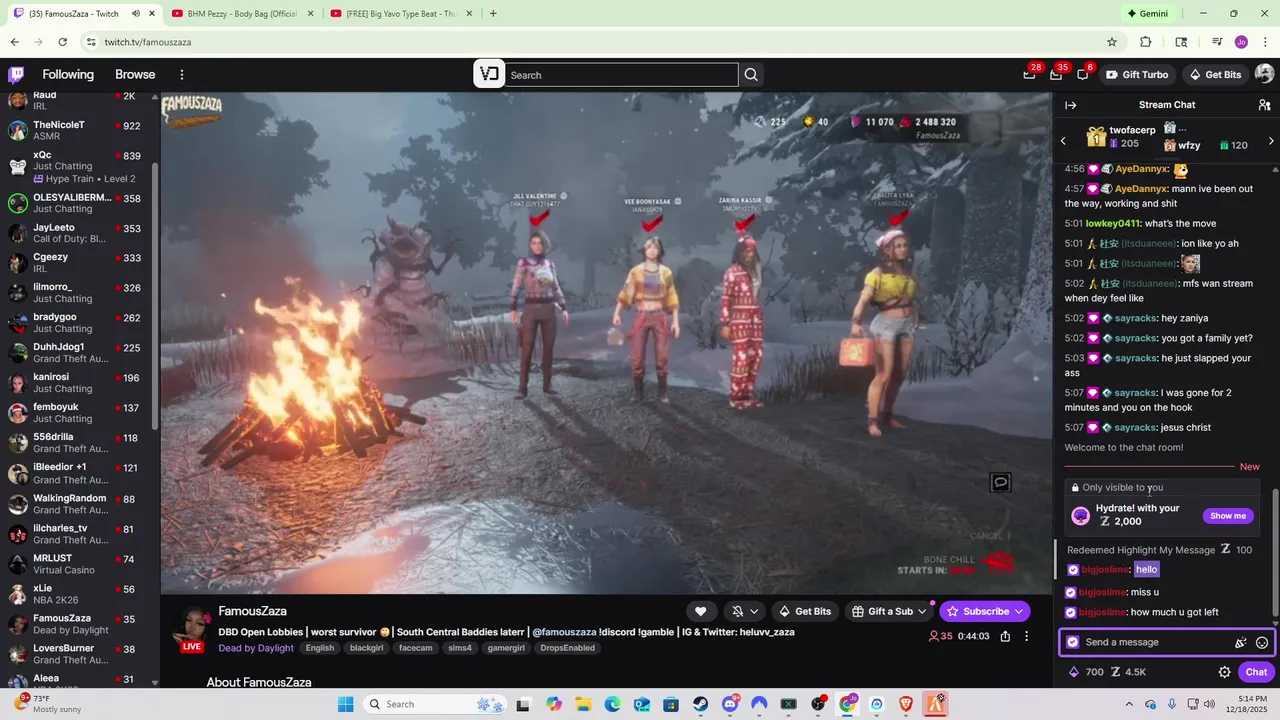The image size is (1280, 720).
Task: Open File Explorer from taskbar
Action: 583,704
